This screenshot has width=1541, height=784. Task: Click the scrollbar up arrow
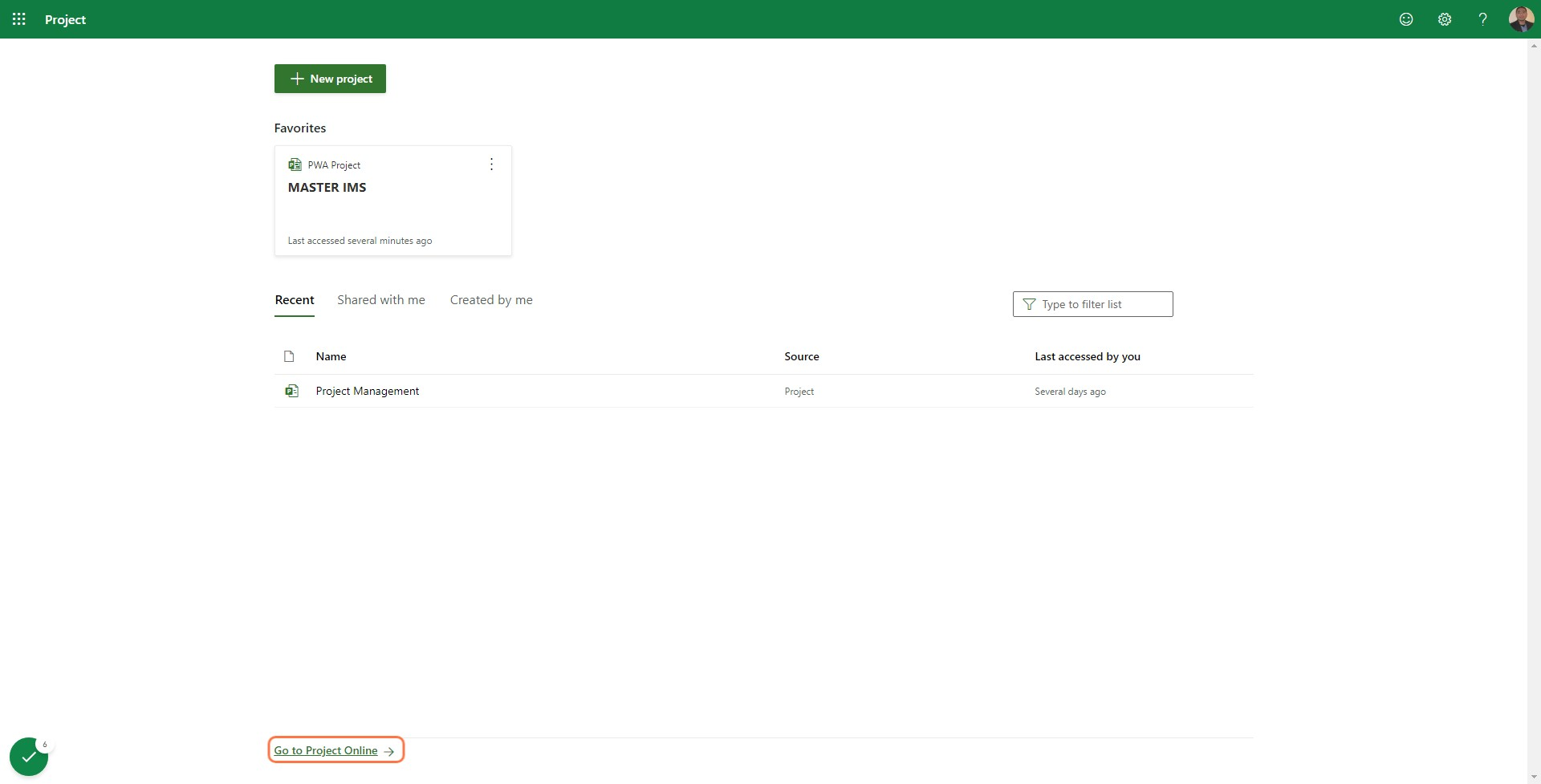point(1534,46)
